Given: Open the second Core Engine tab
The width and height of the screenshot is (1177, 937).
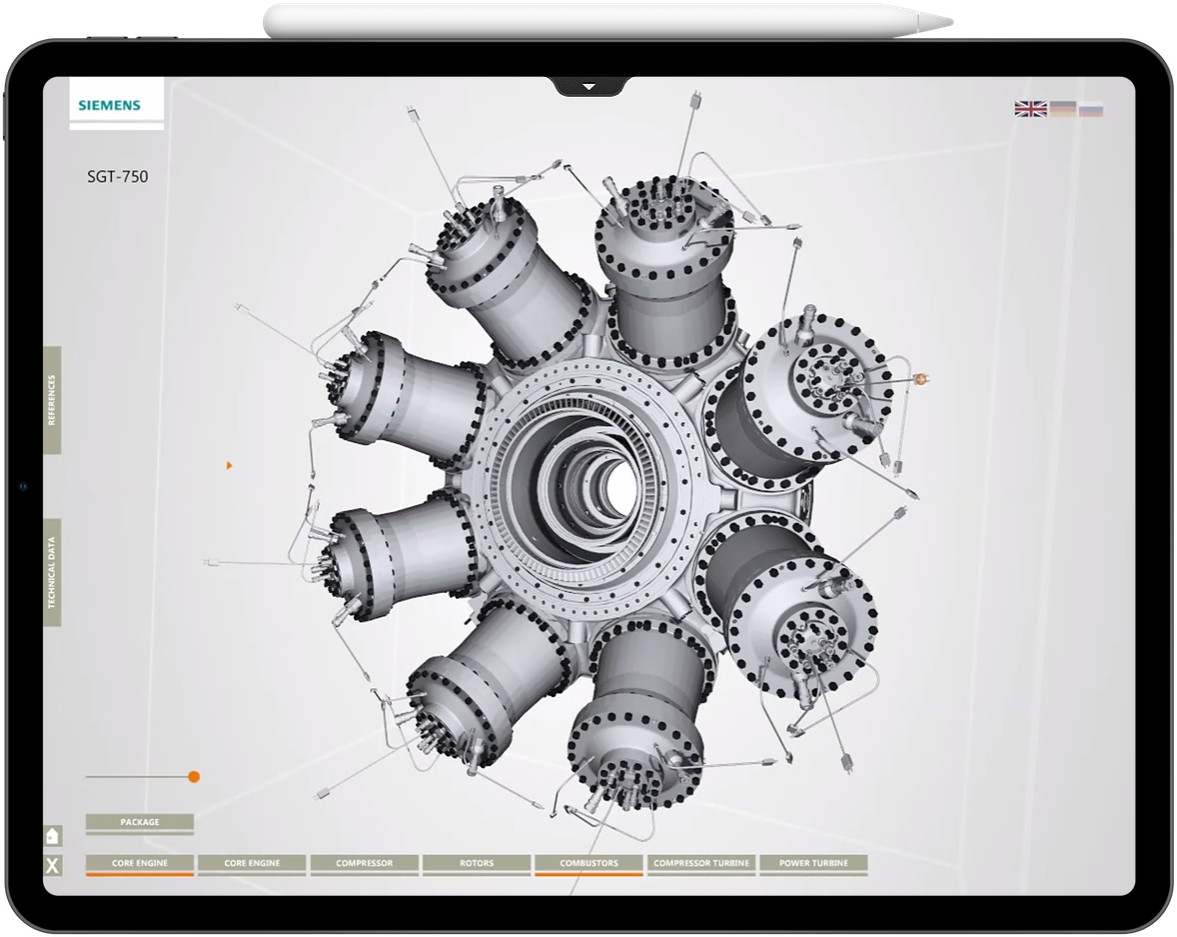Looking at the screenshot, I should pyautogui.click(x=253, y=862).
